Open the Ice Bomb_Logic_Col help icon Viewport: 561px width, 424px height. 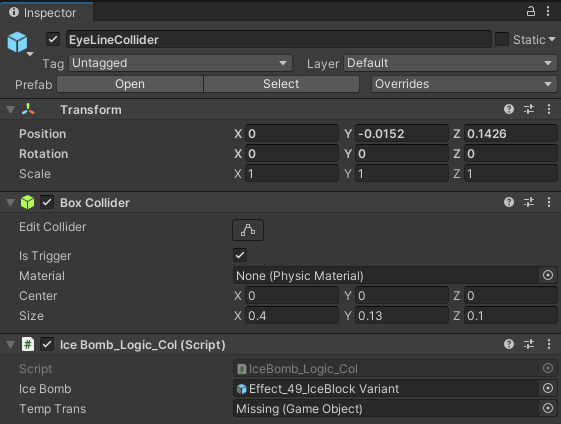(509, 344)
